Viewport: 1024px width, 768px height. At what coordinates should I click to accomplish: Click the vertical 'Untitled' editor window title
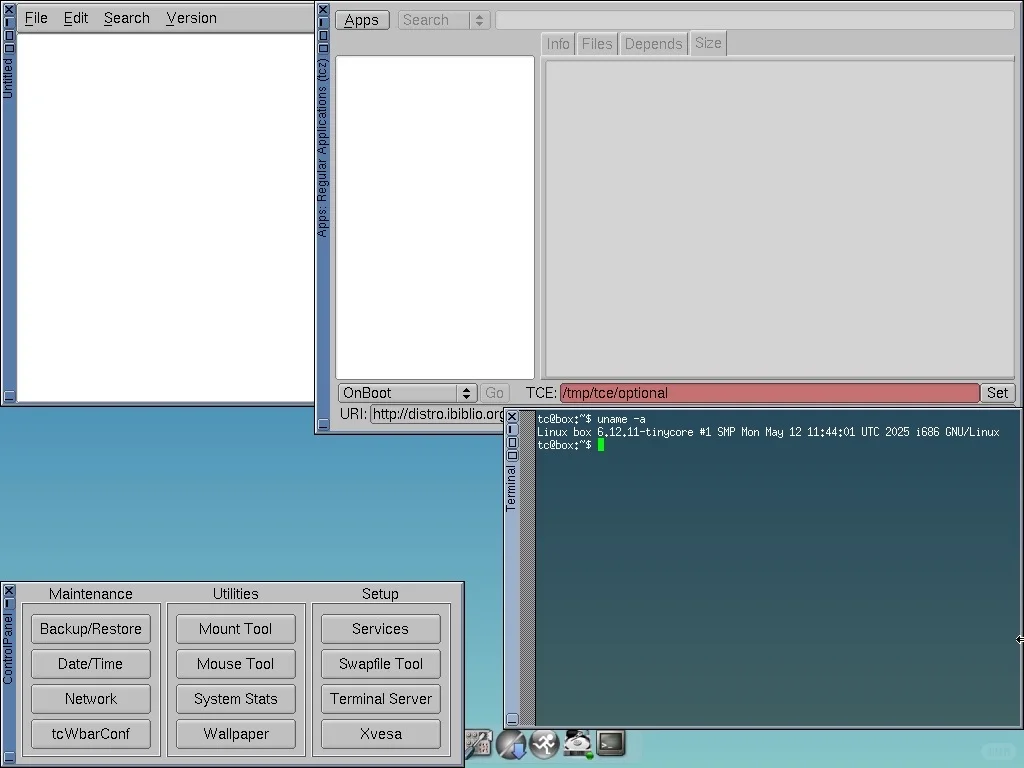click(8, 78)
